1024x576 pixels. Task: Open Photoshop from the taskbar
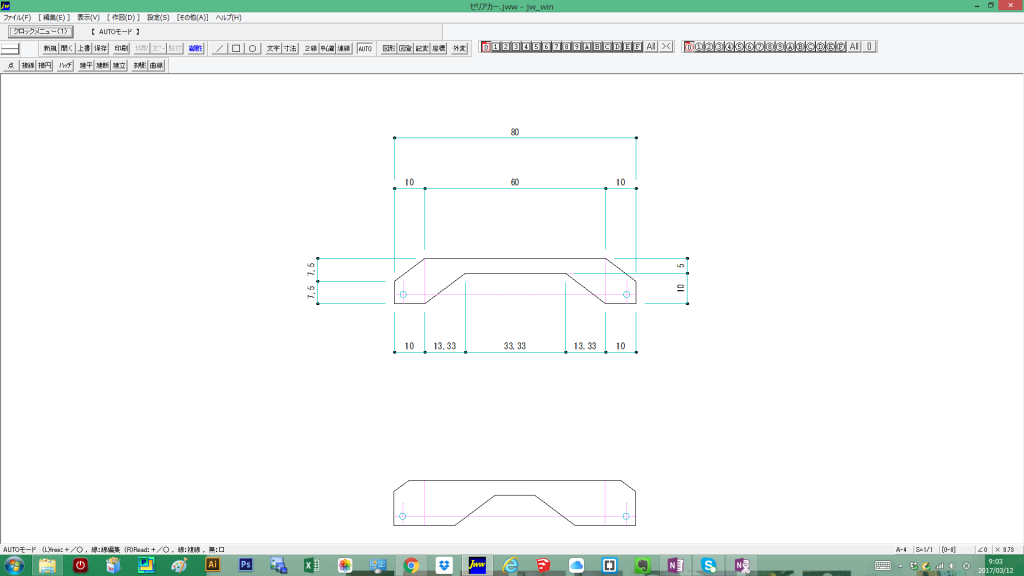[x=245, y=565]
